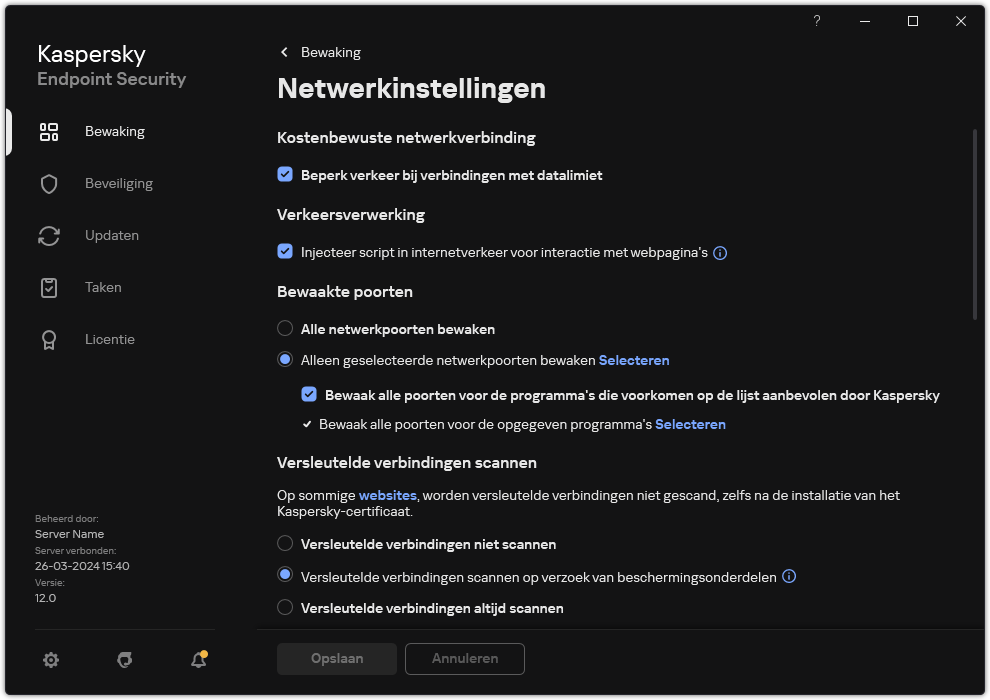Open the websites hyperlink
The image size is (990, 700).
387,495
